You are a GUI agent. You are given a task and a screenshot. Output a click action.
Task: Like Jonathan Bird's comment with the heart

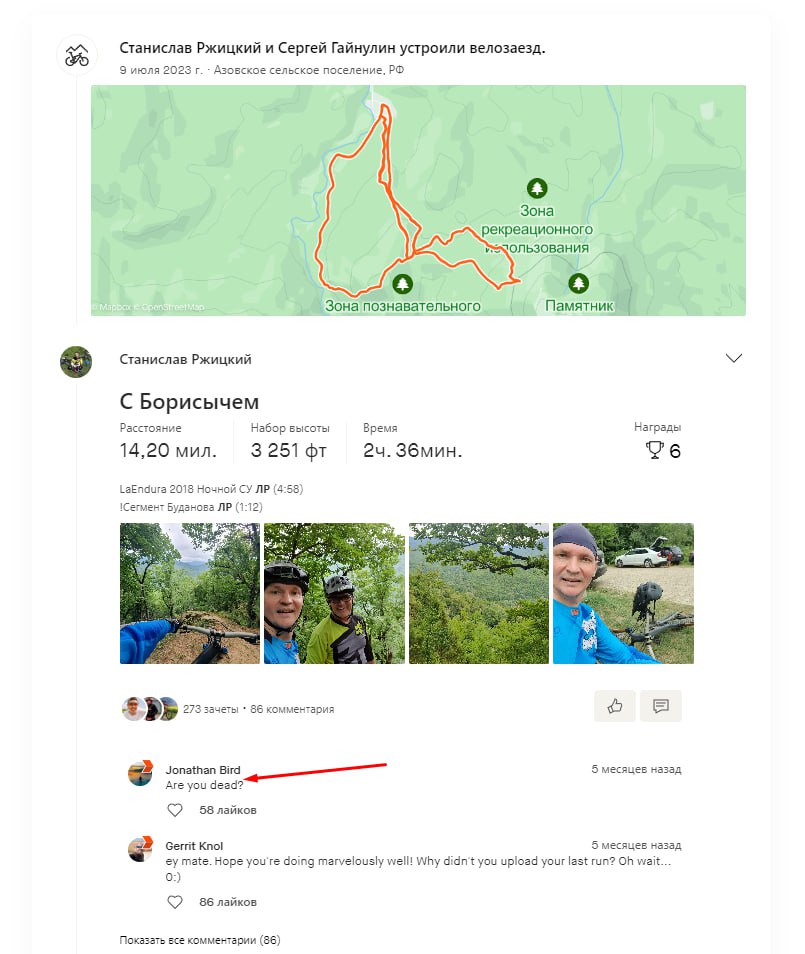(175, 810)
